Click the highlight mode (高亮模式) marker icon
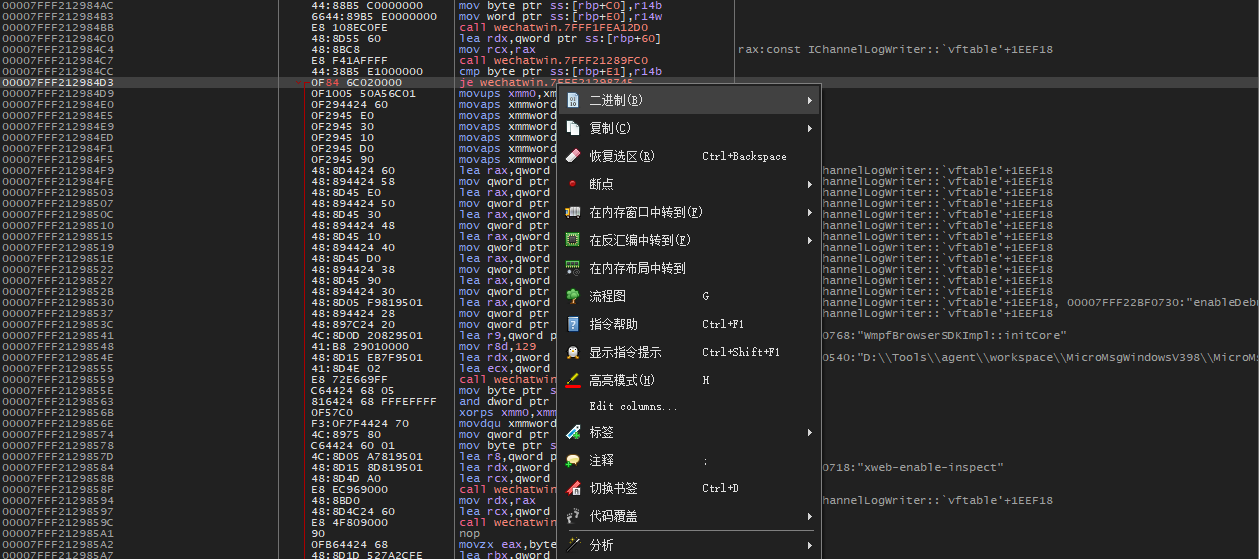This screenshot has height=559, width=1259. [x=573, y=380]
